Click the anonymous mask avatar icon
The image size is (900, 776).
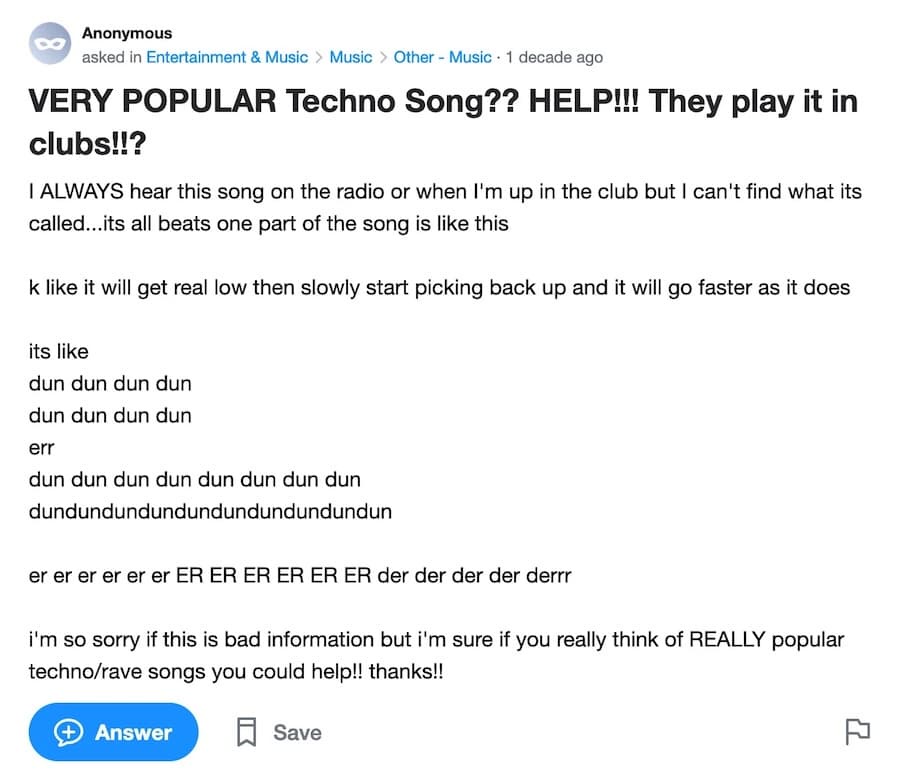tap(50, 44)
